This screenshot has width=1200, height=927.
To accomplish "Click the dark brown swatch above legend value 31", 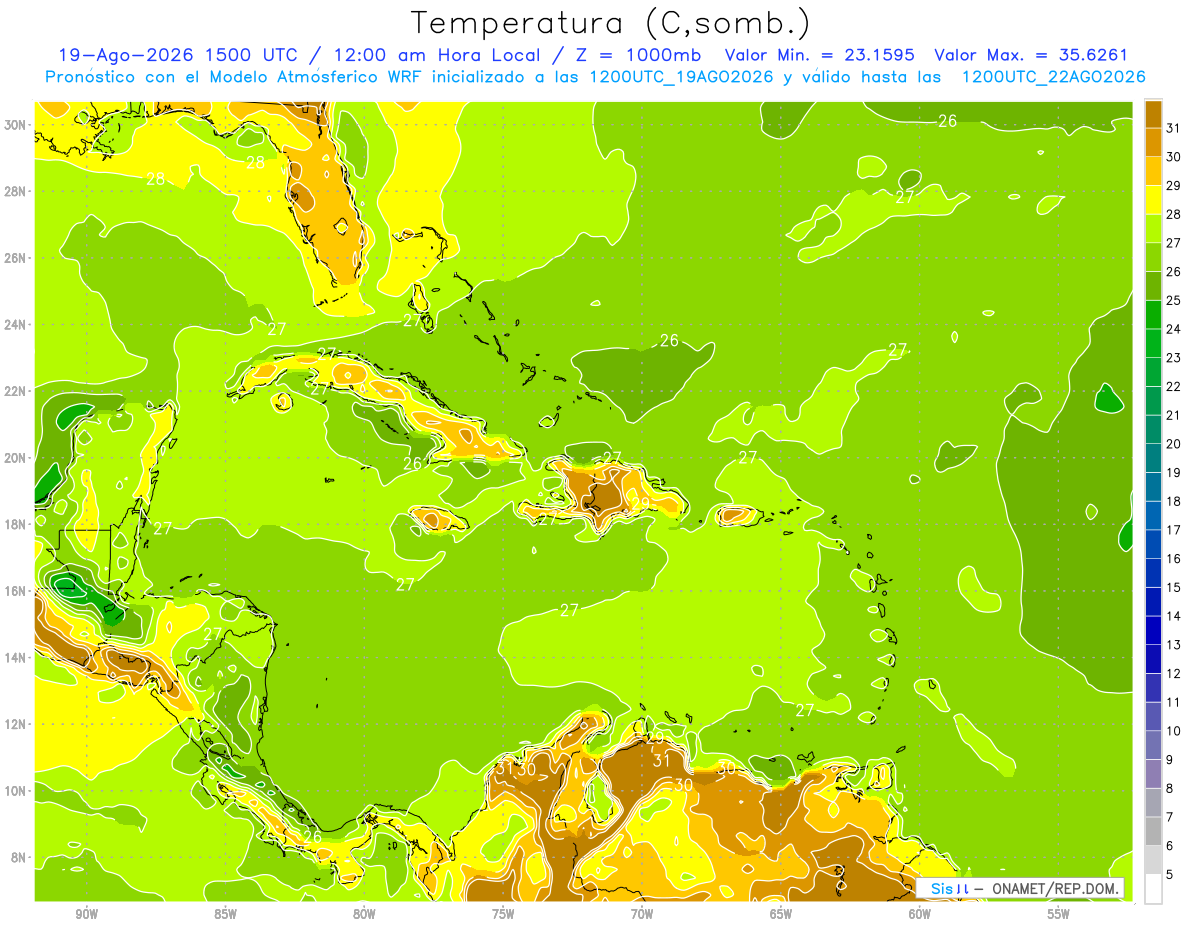I will 1153,113.
